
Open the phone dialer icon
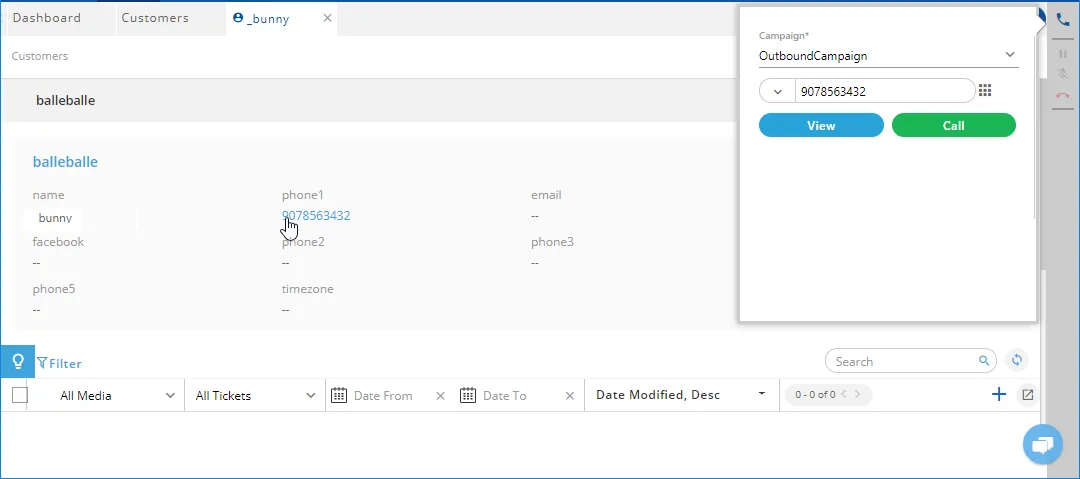point(1063,19)
